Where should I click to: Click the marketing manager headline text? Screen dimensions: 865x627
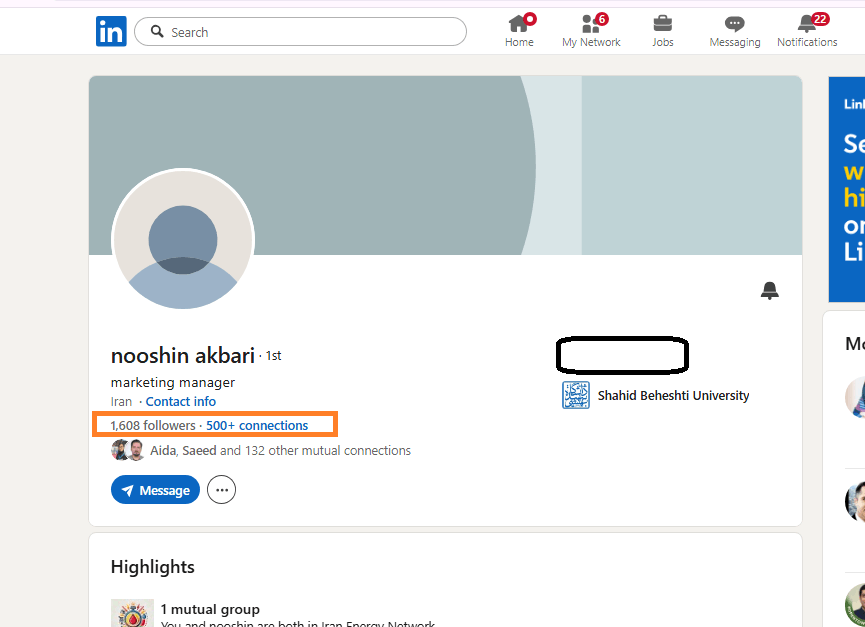pos(173,382)
